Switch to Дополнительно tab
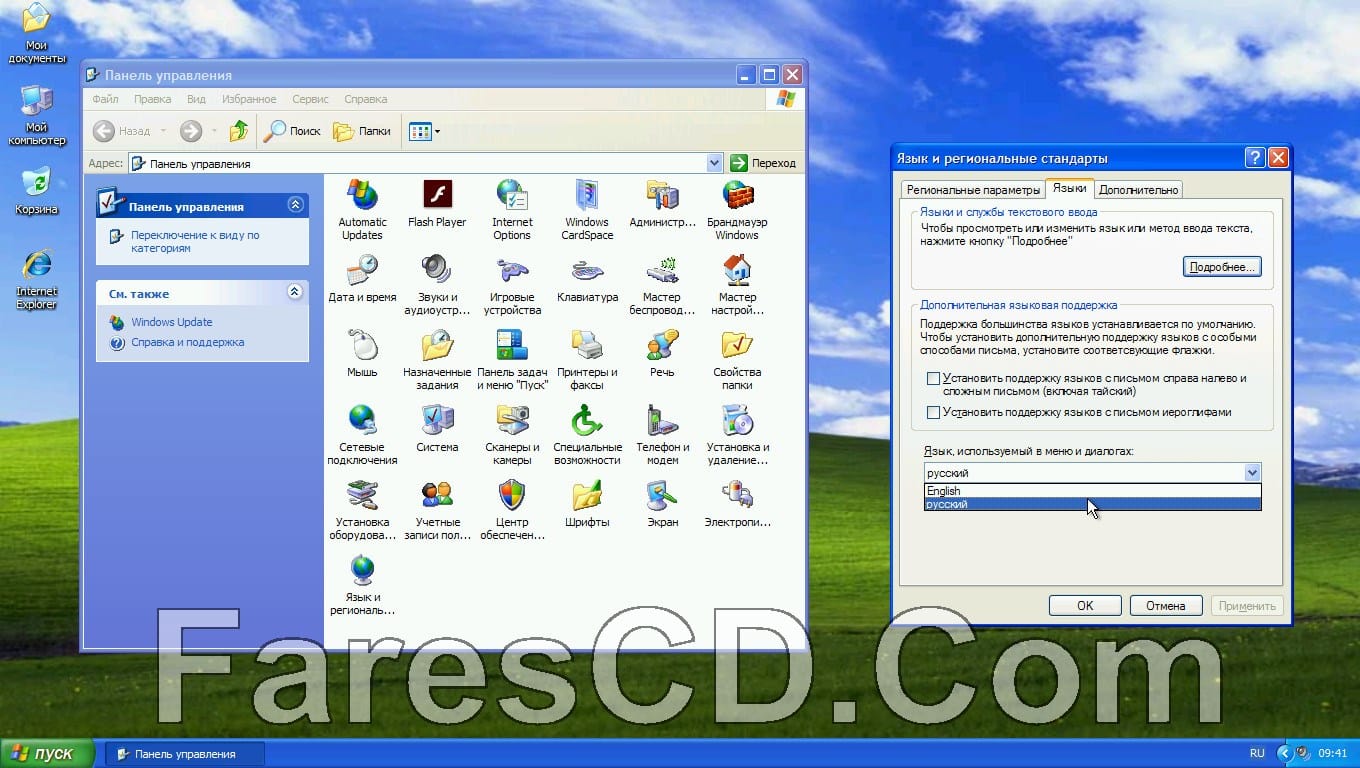Image resolution: width=1360 pixels, height=768 pixels. coord(1138,190)
